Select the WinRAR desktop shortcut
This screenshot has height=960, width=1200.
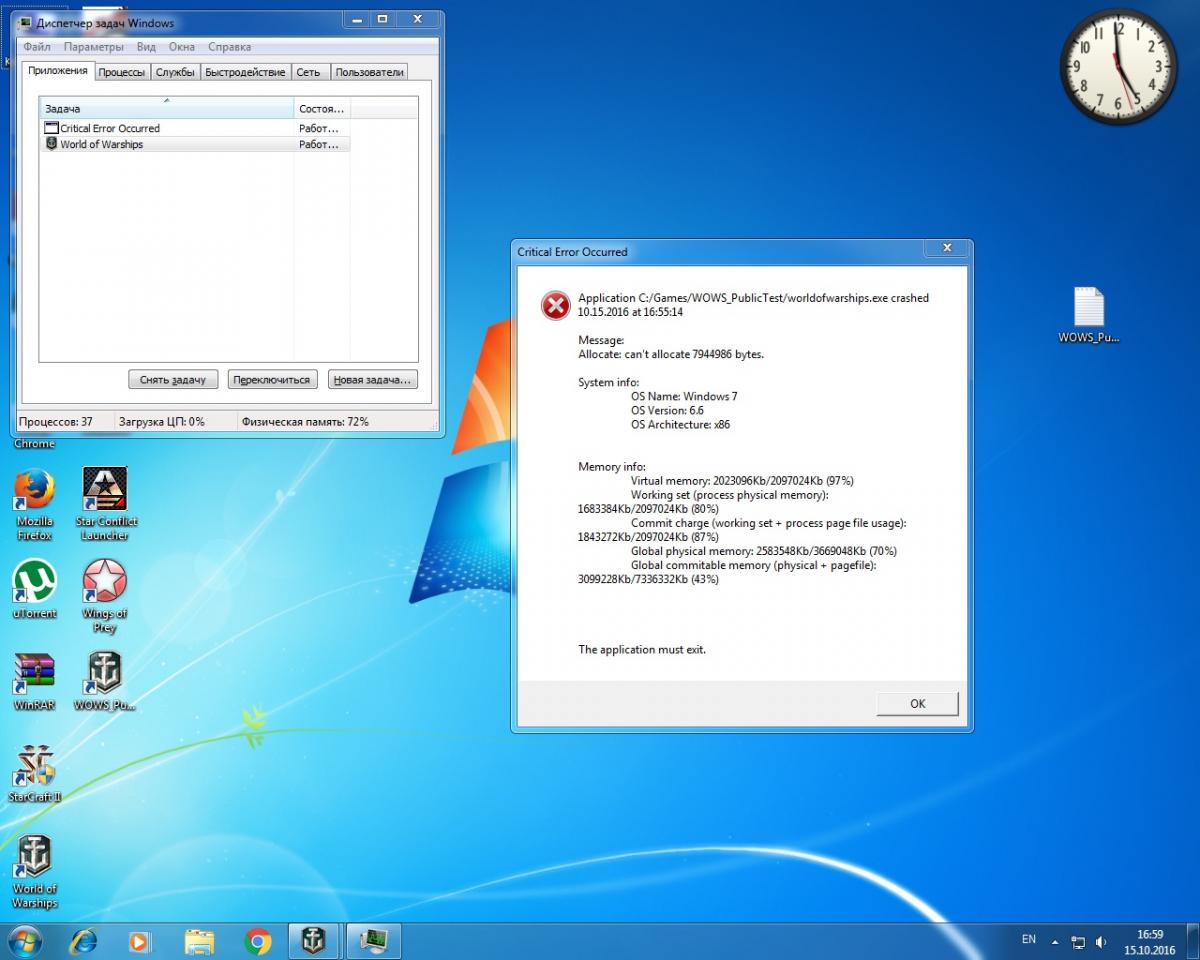35,682
